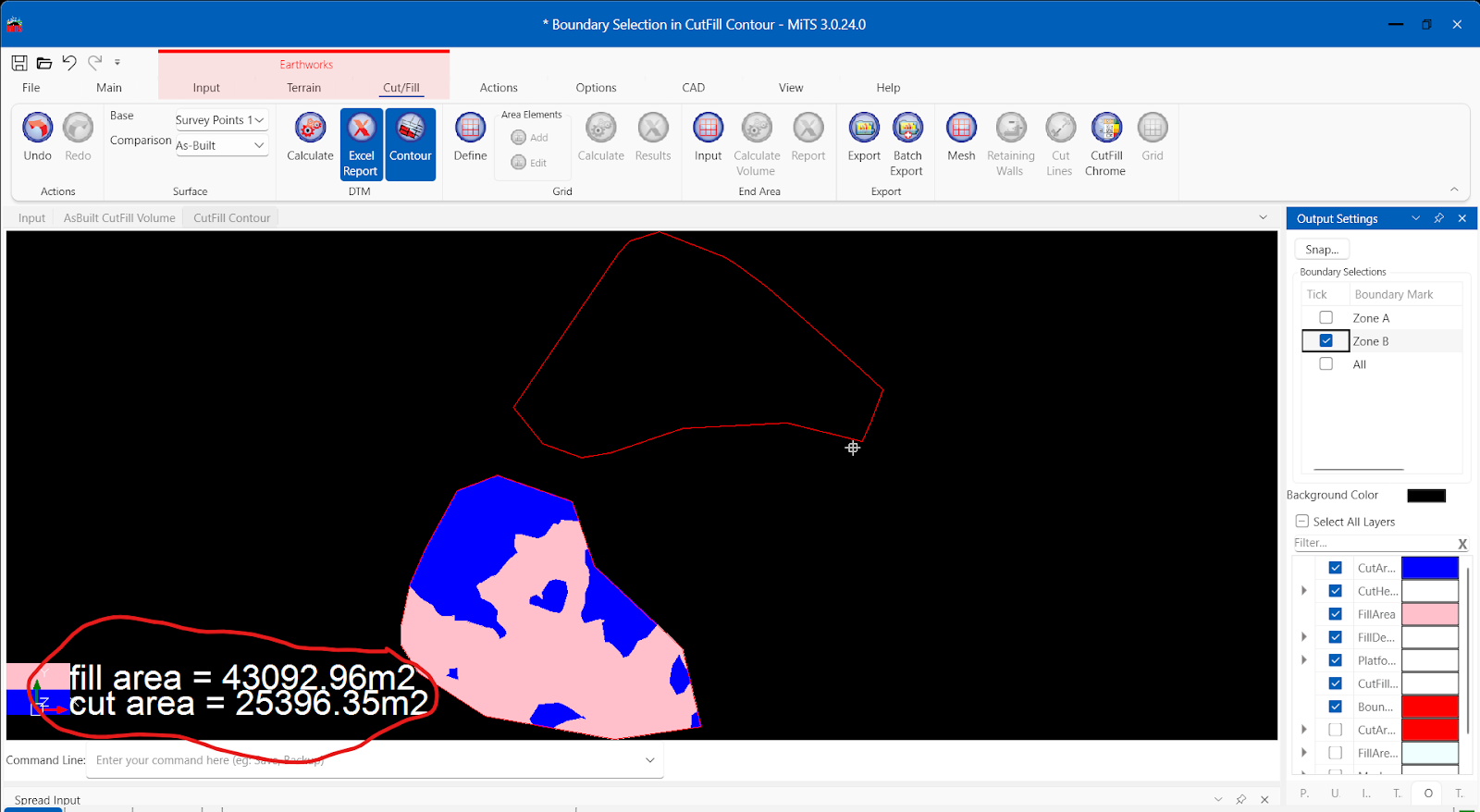Image resolution: width=1480 pixels, height=812 pixels.
Task: Pin the Output Settings panel
Action: click(x=1438, y=218)
